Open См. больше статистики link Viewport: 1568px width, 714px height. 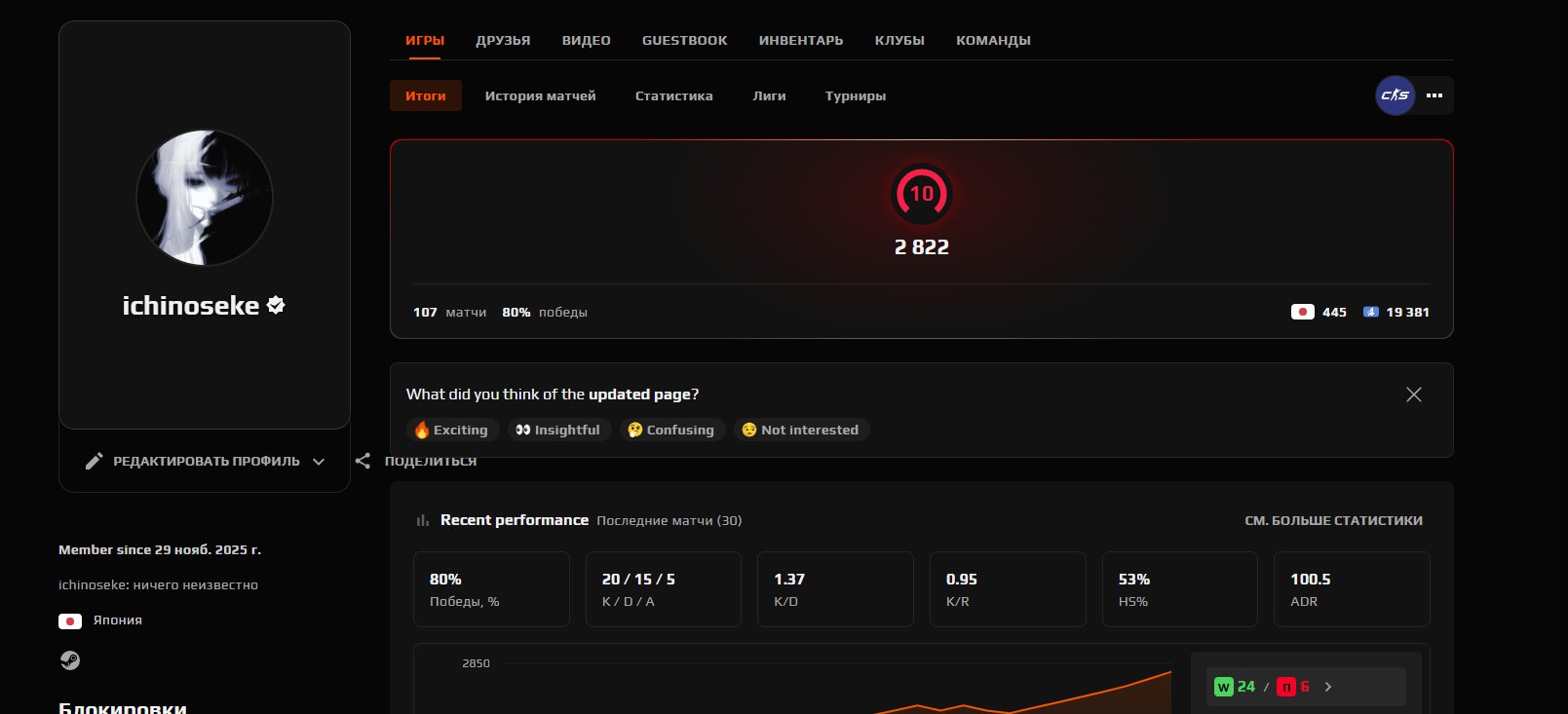1332,520
